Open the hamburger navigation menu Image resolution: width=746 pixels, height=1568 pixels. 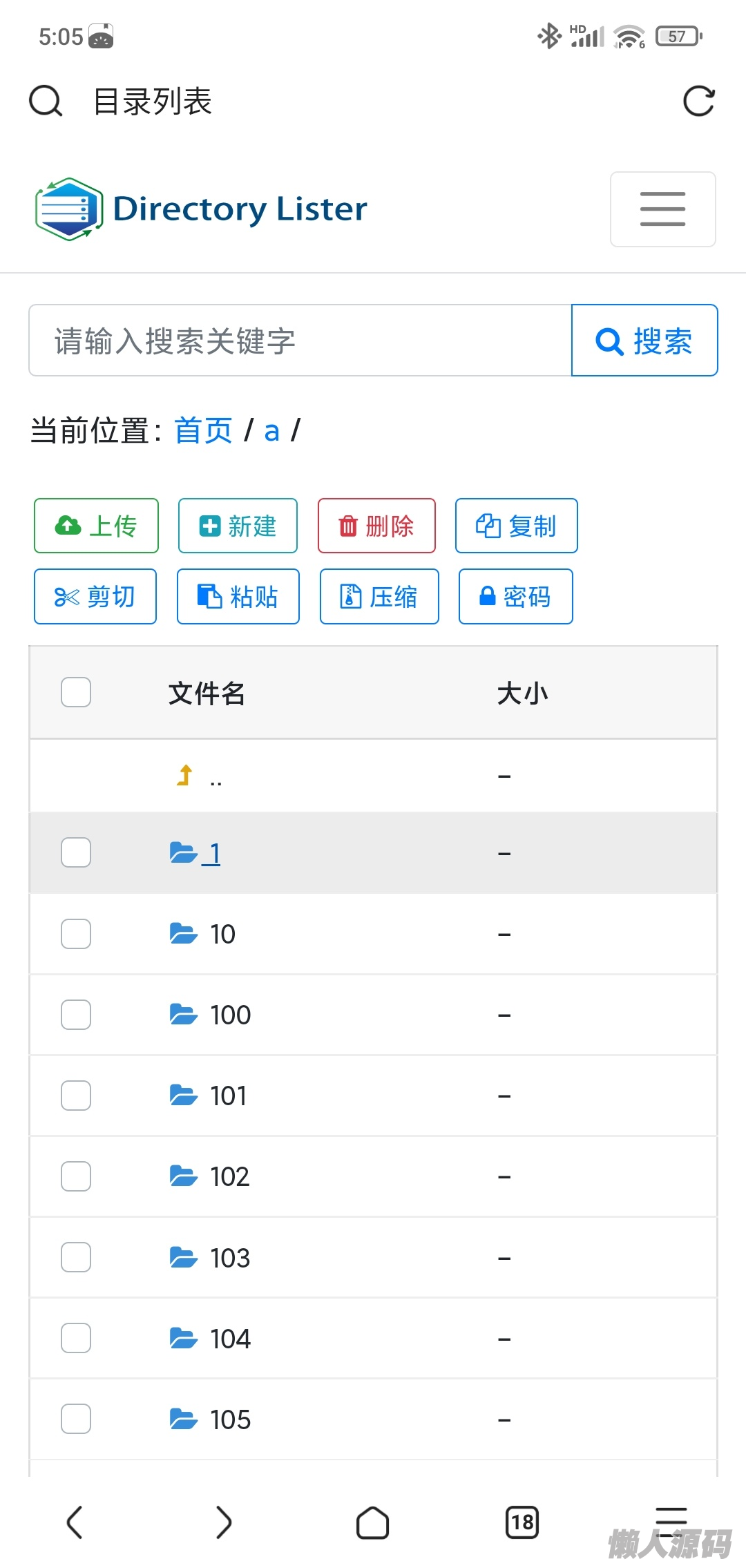[x=662, y=209]
